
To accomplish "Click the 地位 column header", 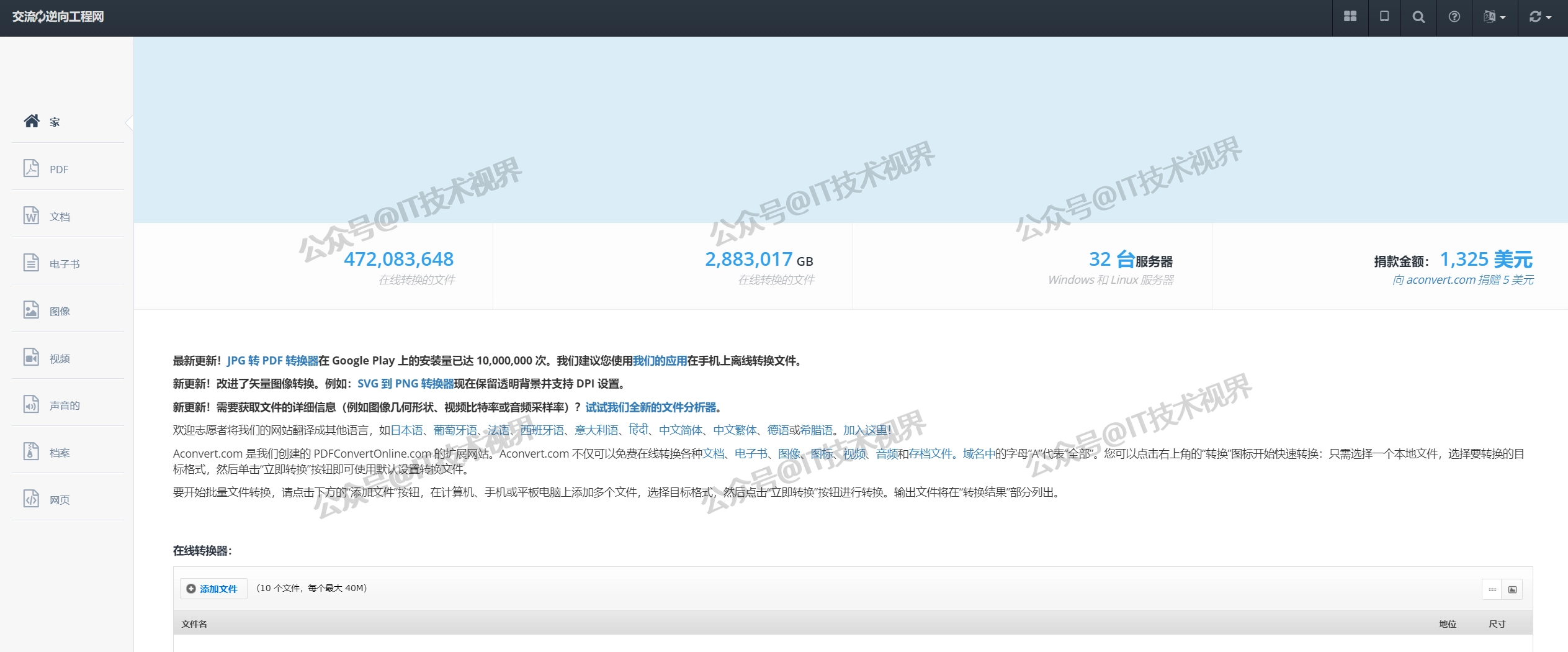I will click(1448, 624).
